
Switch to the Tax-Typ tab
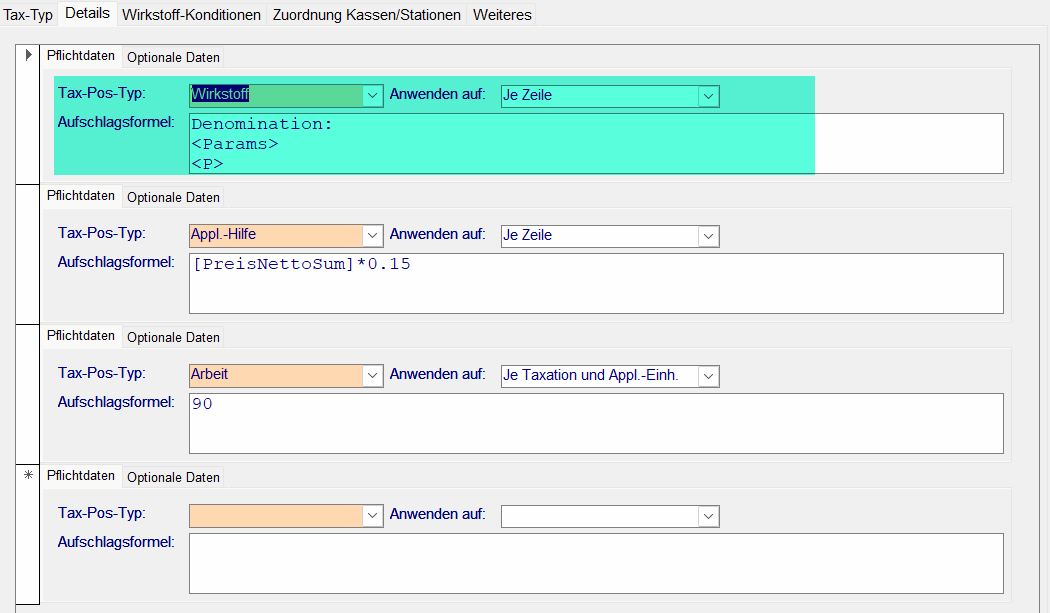point(28,15)
